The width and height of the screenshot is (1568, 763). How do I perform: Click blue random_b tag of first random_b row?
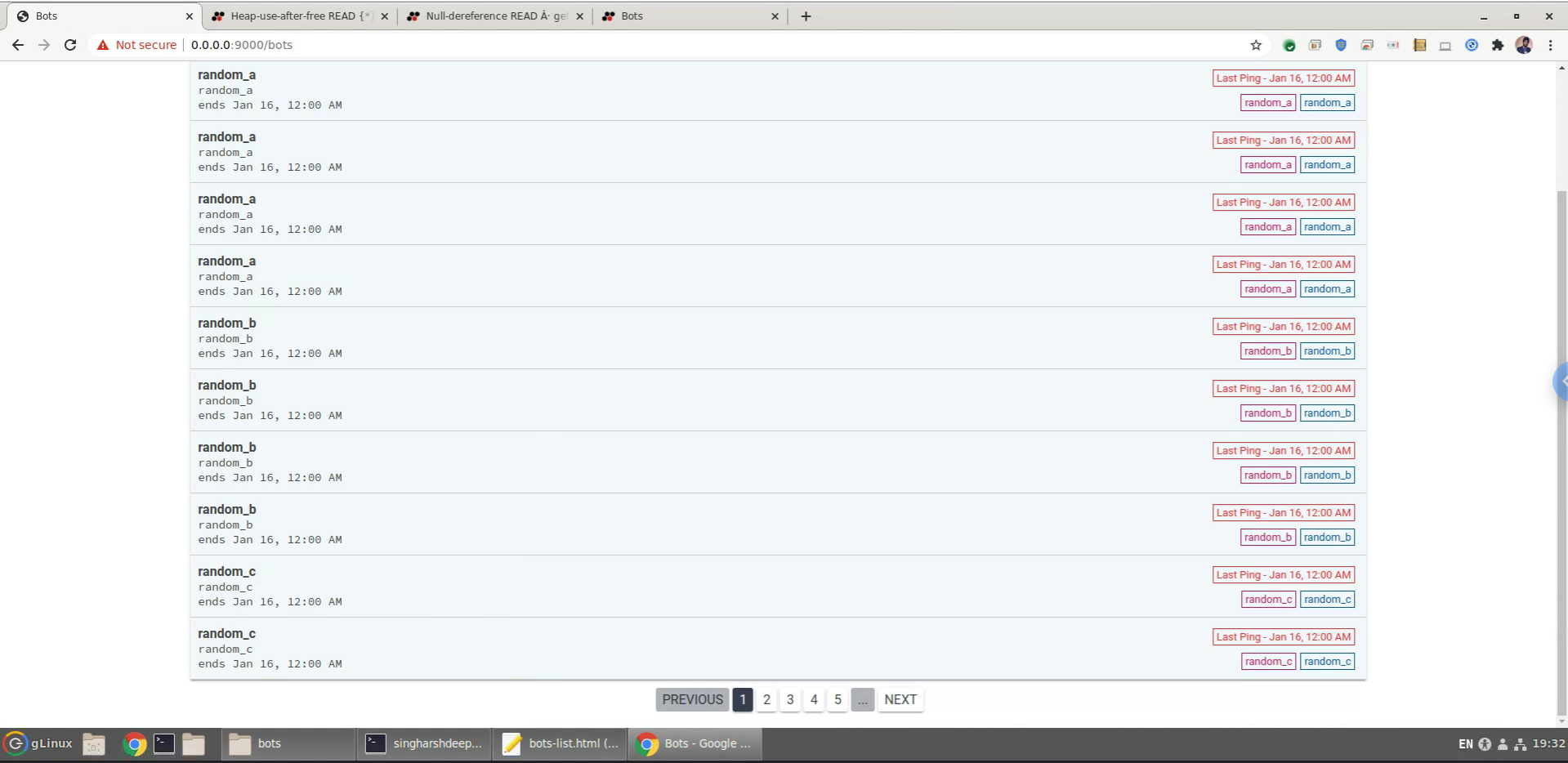(x=1327, y=351)
